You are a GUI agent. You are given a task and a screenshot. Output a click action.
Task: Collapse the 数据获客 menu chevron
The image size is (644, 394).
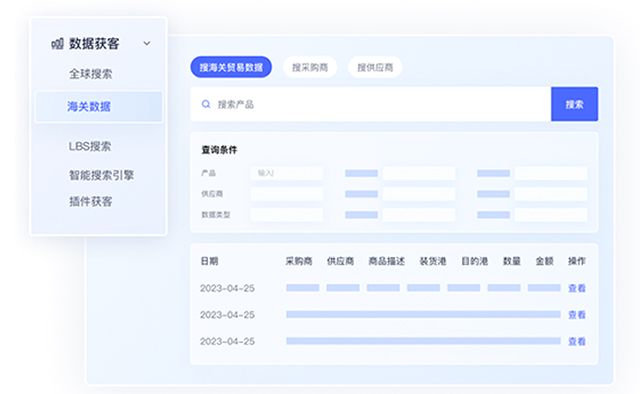tap(147, 43)
